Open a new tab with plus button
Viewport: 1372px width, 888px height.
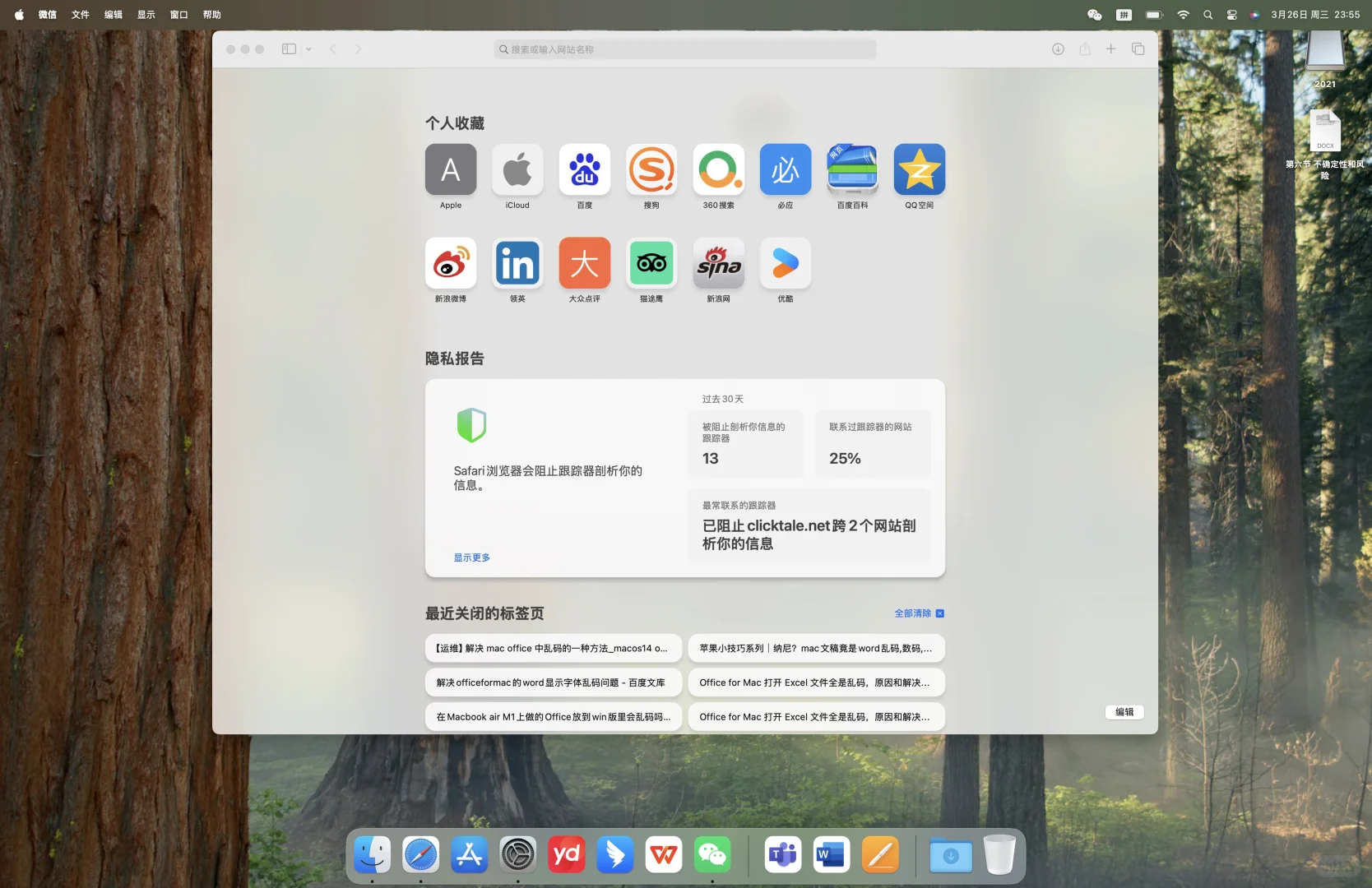coord(1111,49)
